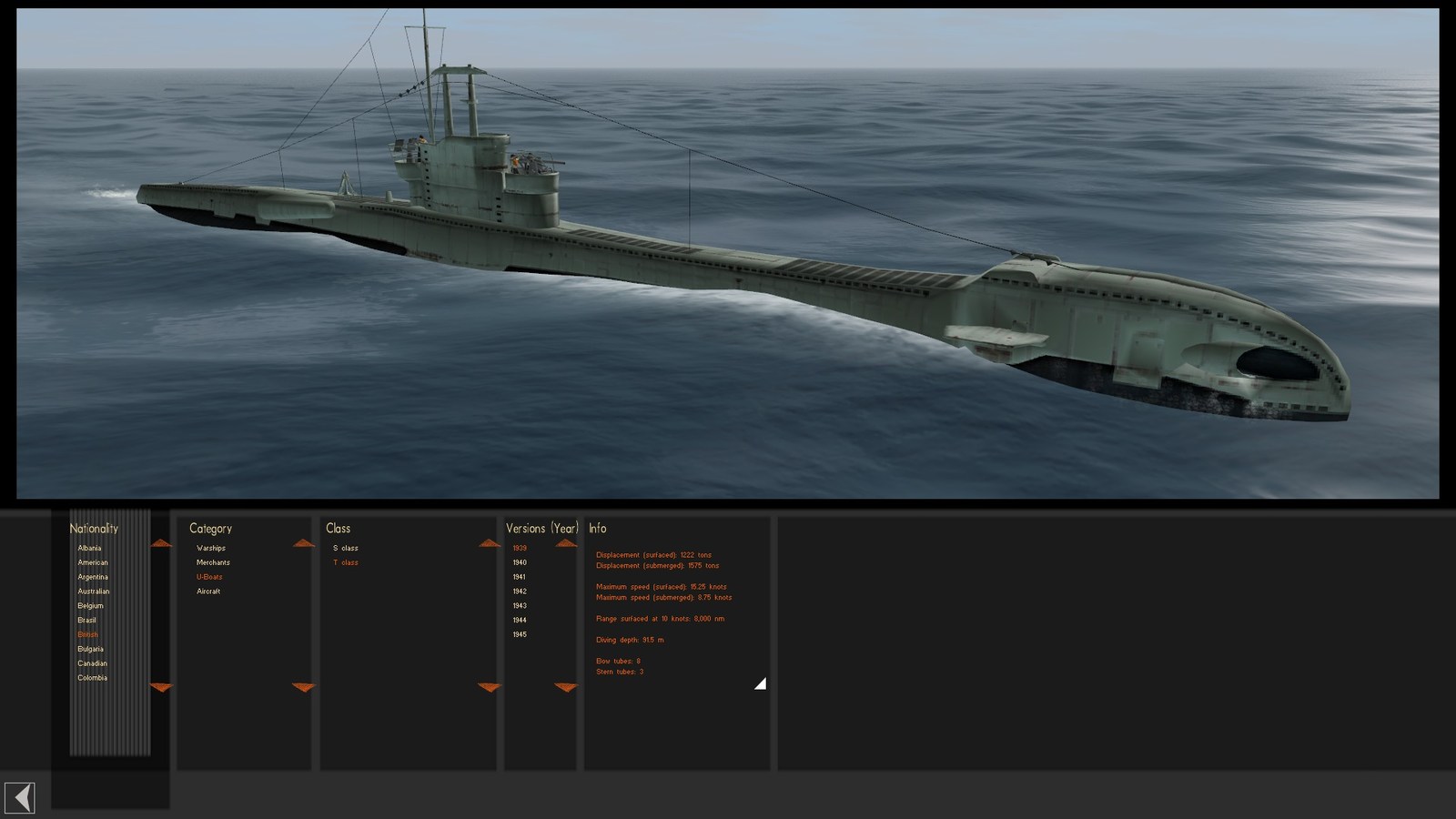Click the Diving depth info line

tap(630, 640)
